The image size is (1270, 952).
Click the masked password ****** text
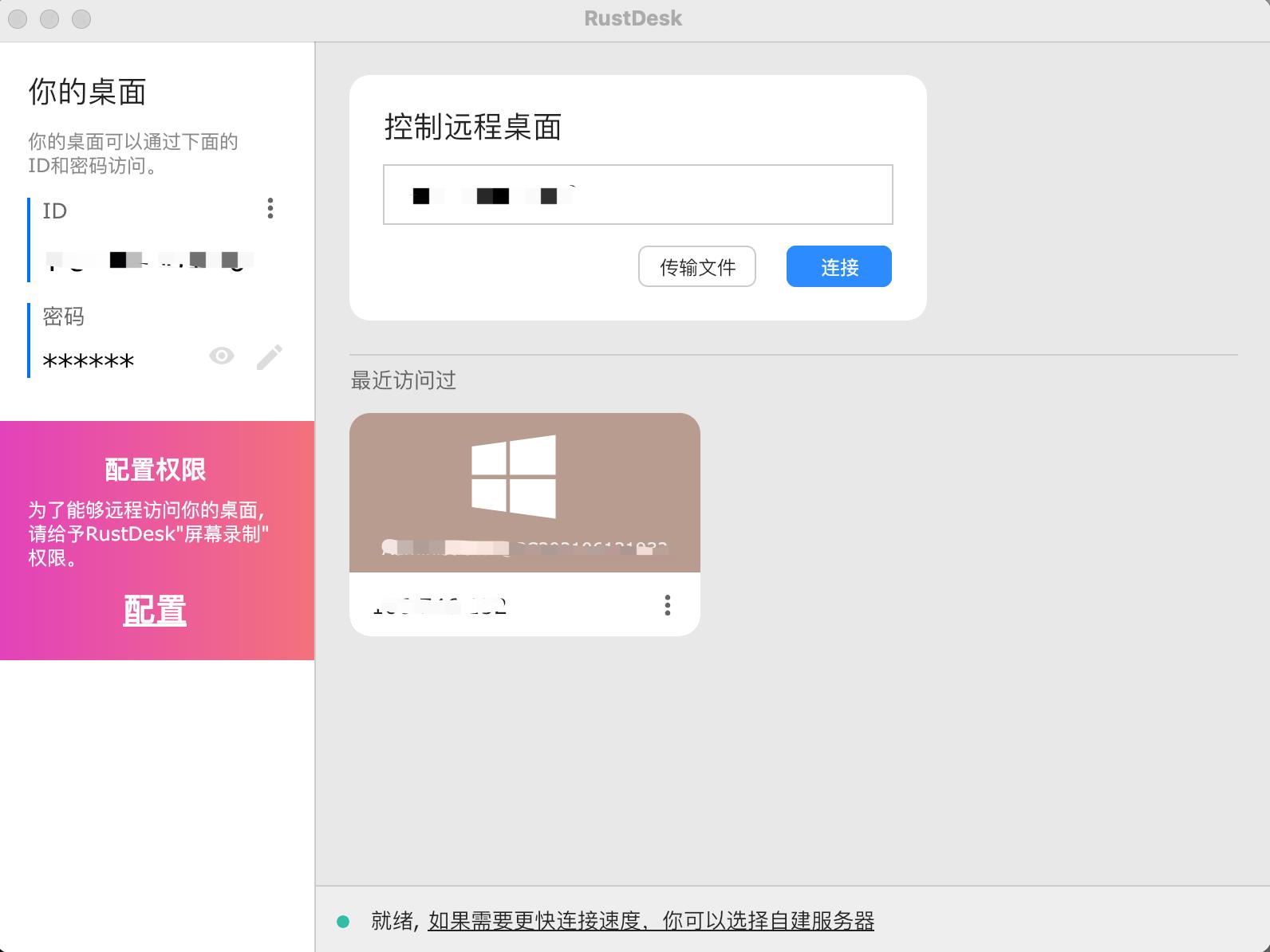[89, 361]
